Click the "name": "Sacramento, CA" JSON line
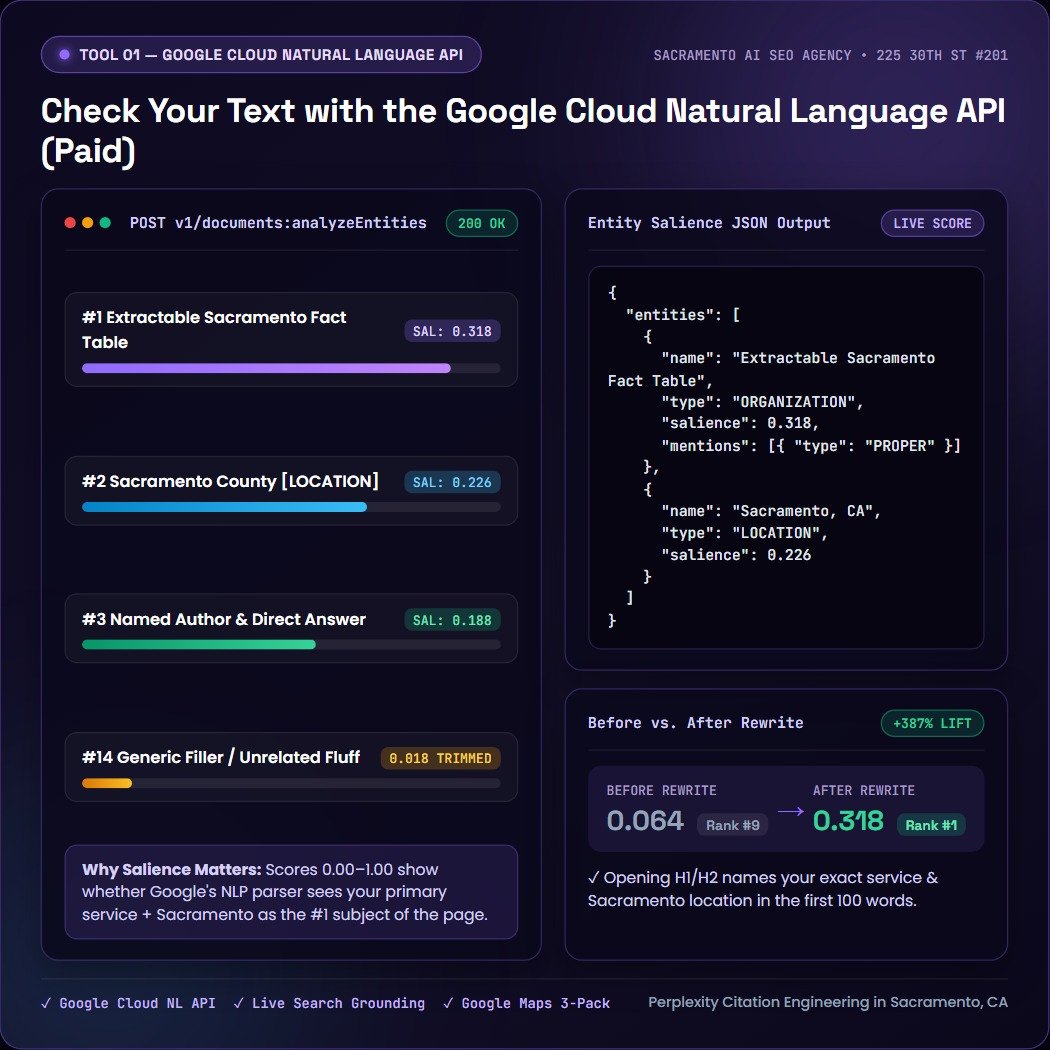This screenshot has height=1050, width=1050. [x=771, y=511]
